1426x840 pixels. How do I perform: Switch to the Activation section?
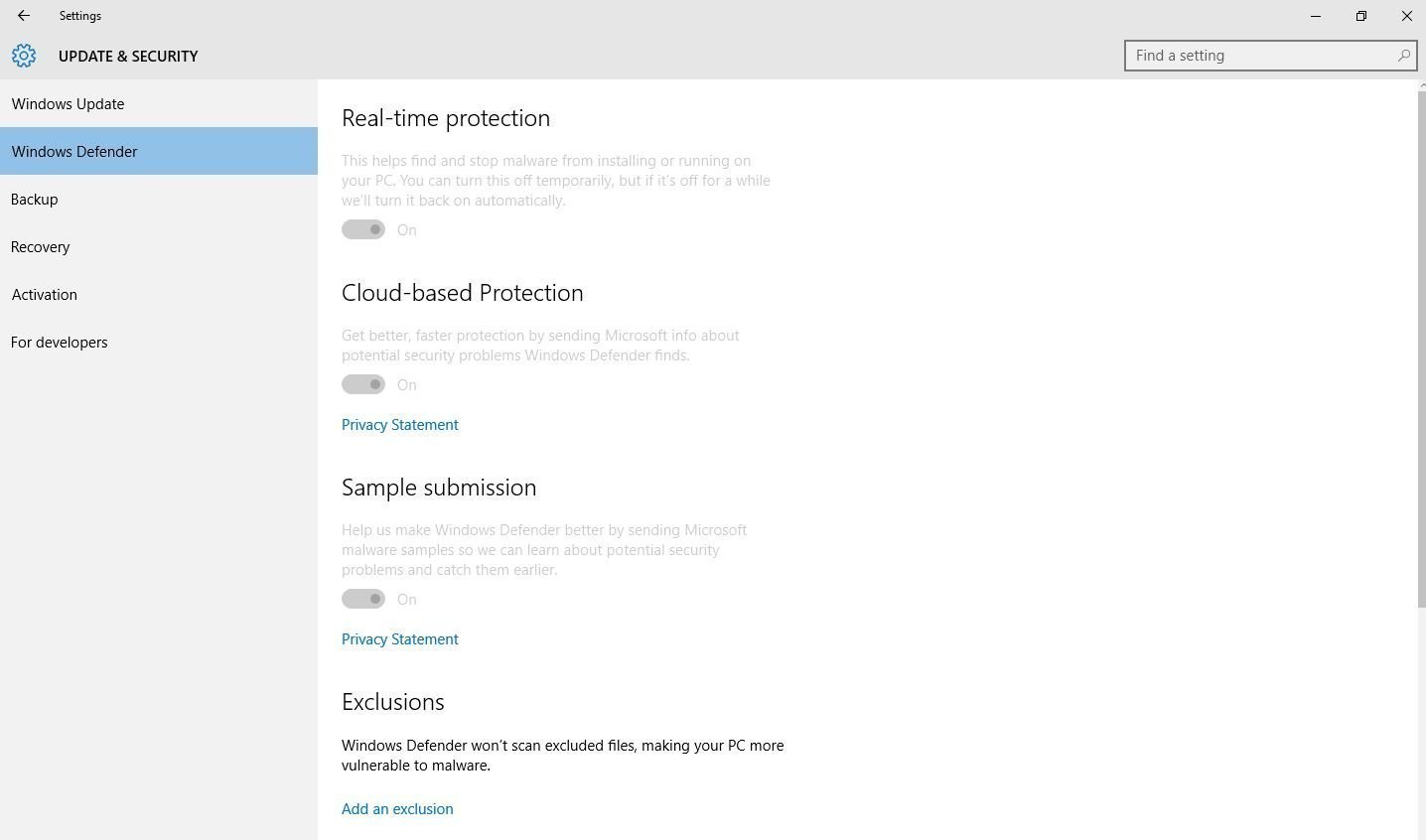pos(45,295)
